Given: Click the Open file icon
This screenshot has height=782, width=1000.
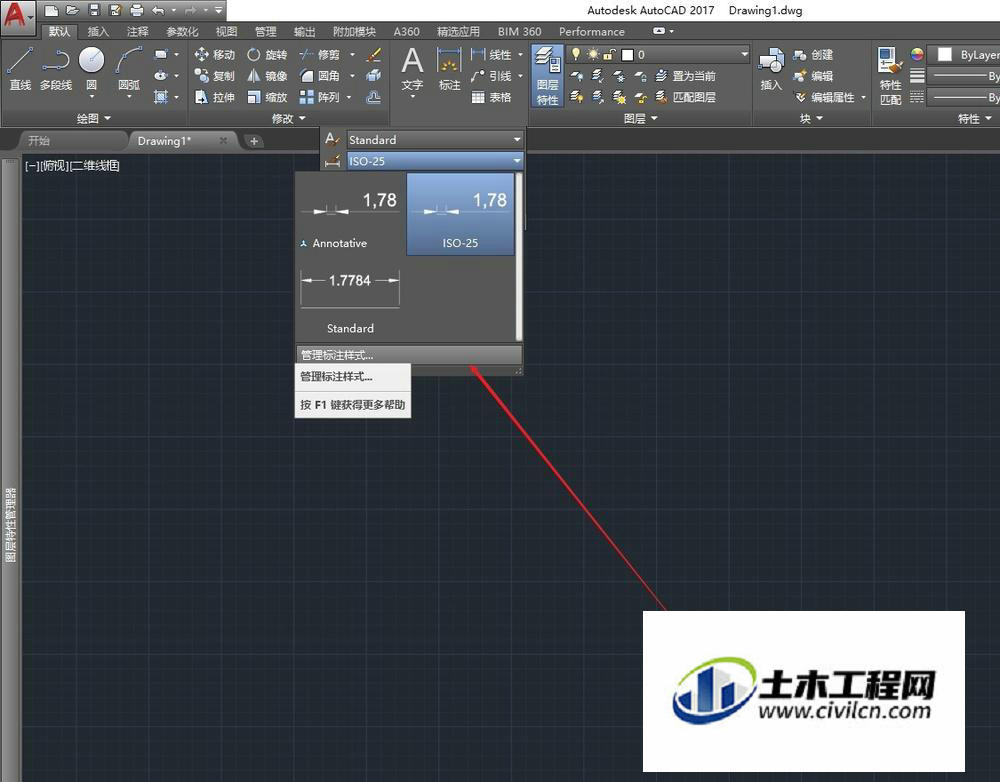Looking at the screenshot, I should pos(73,10).
